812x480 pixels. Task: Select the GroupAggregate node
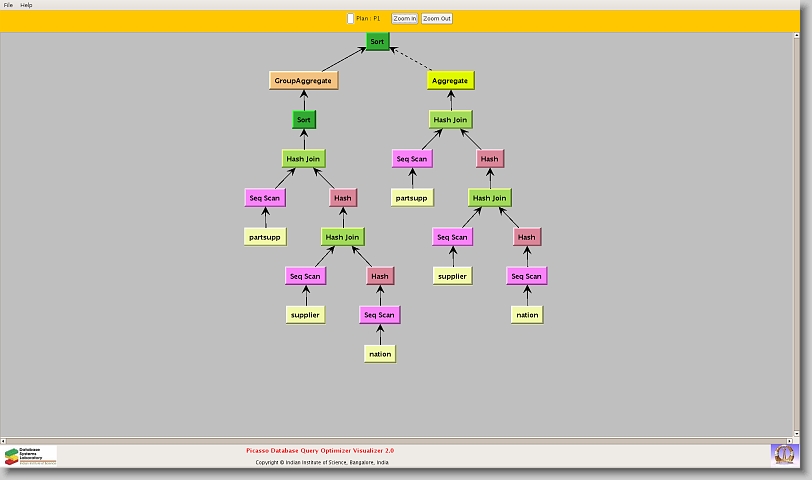(304, 81)
